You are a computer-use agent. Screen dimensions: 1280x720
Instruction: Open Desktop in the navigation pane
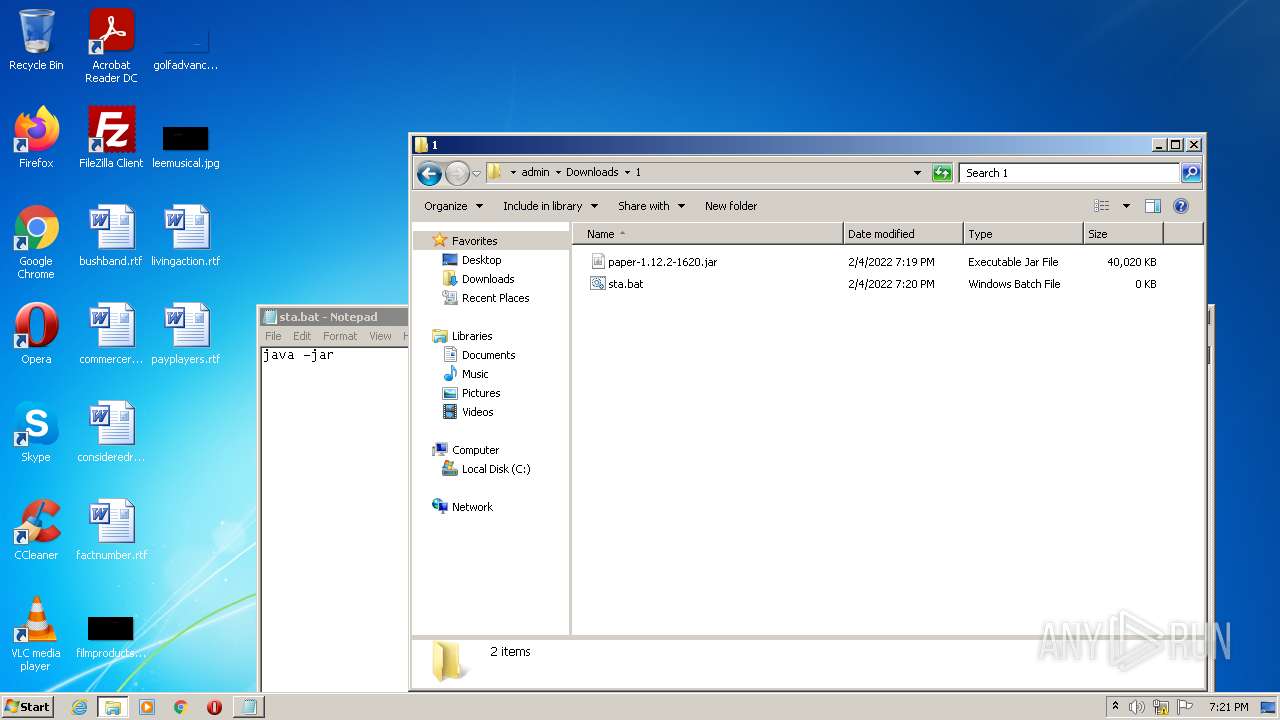click(481, 260)
